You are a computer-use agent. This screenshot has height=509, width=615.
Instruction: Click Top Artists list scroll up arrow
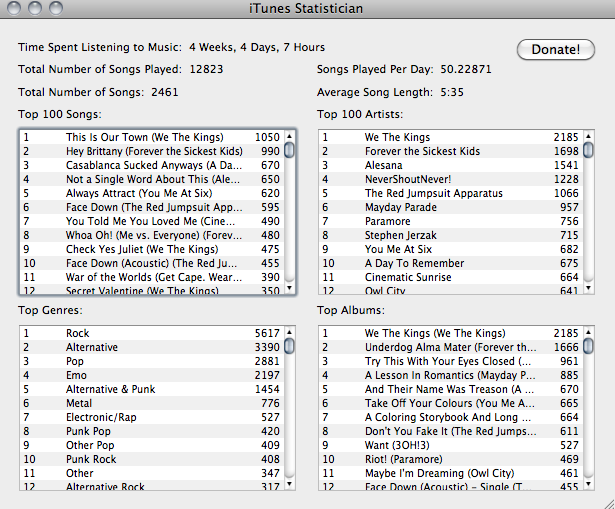[x=588, y=136]
